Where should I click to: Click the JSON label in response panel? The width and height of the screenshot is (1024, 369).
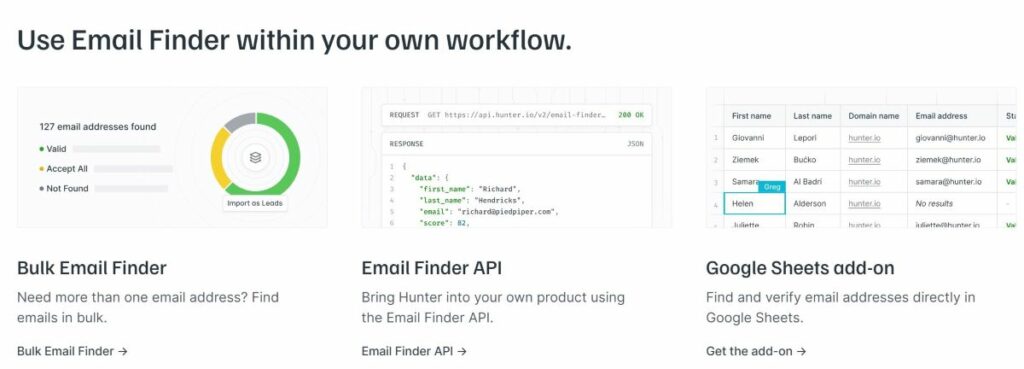635,144
